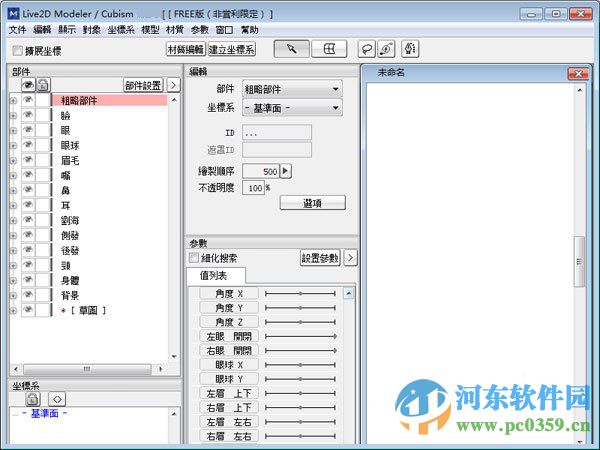Toggle visibility of the 身體 part

point(28,280)
